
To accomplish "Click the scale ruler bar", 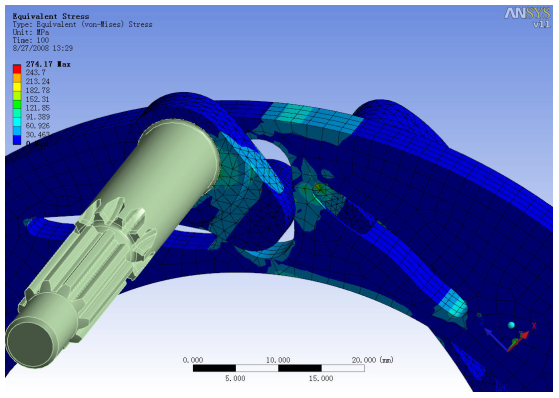I will click(278, 368).
